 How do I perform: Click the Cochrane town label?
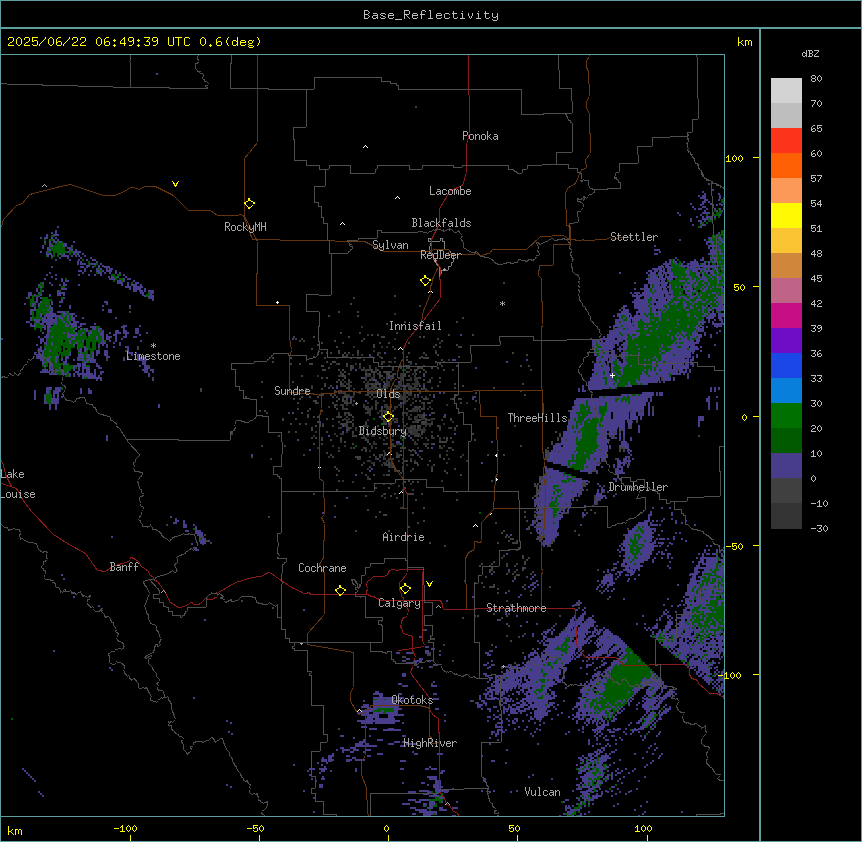(322, 568)
